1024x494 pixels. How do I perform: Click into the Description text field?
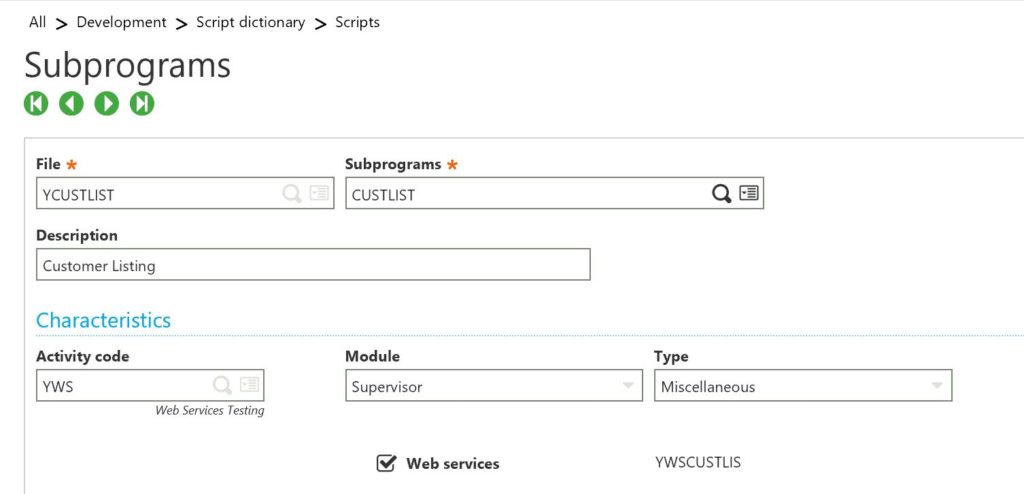click(x=313, y=265)
